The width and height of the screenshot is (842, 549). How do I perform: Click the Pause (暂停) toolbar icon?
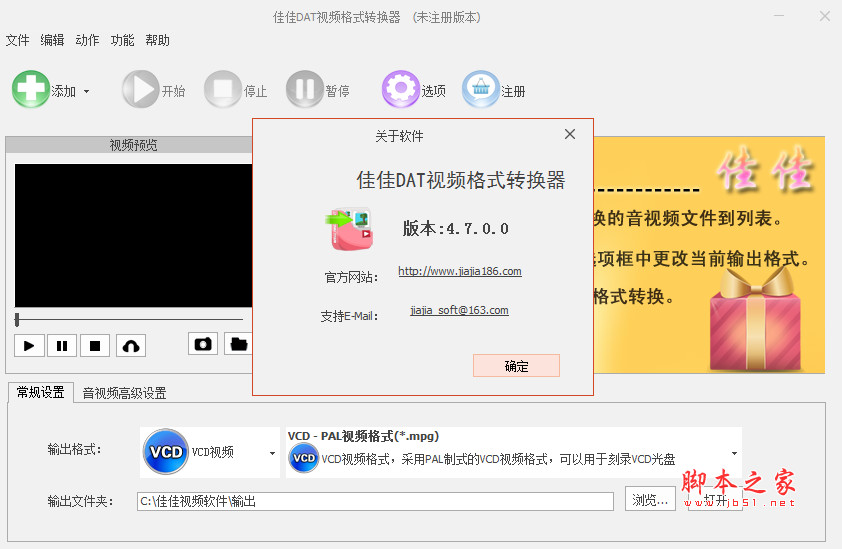coord(304,89)
